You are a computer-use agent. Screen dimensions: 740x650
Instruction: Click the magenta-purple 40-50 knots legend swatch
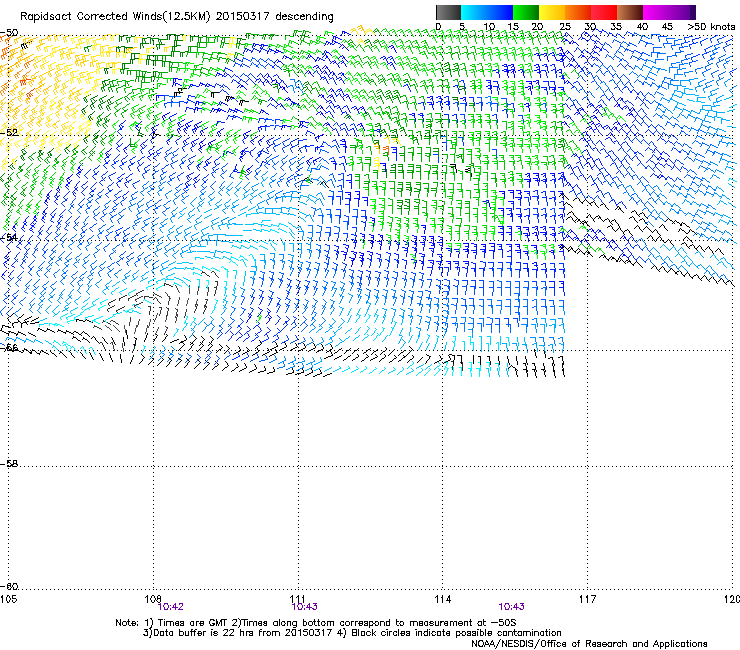pyautogui.click(x=669, y=12)
